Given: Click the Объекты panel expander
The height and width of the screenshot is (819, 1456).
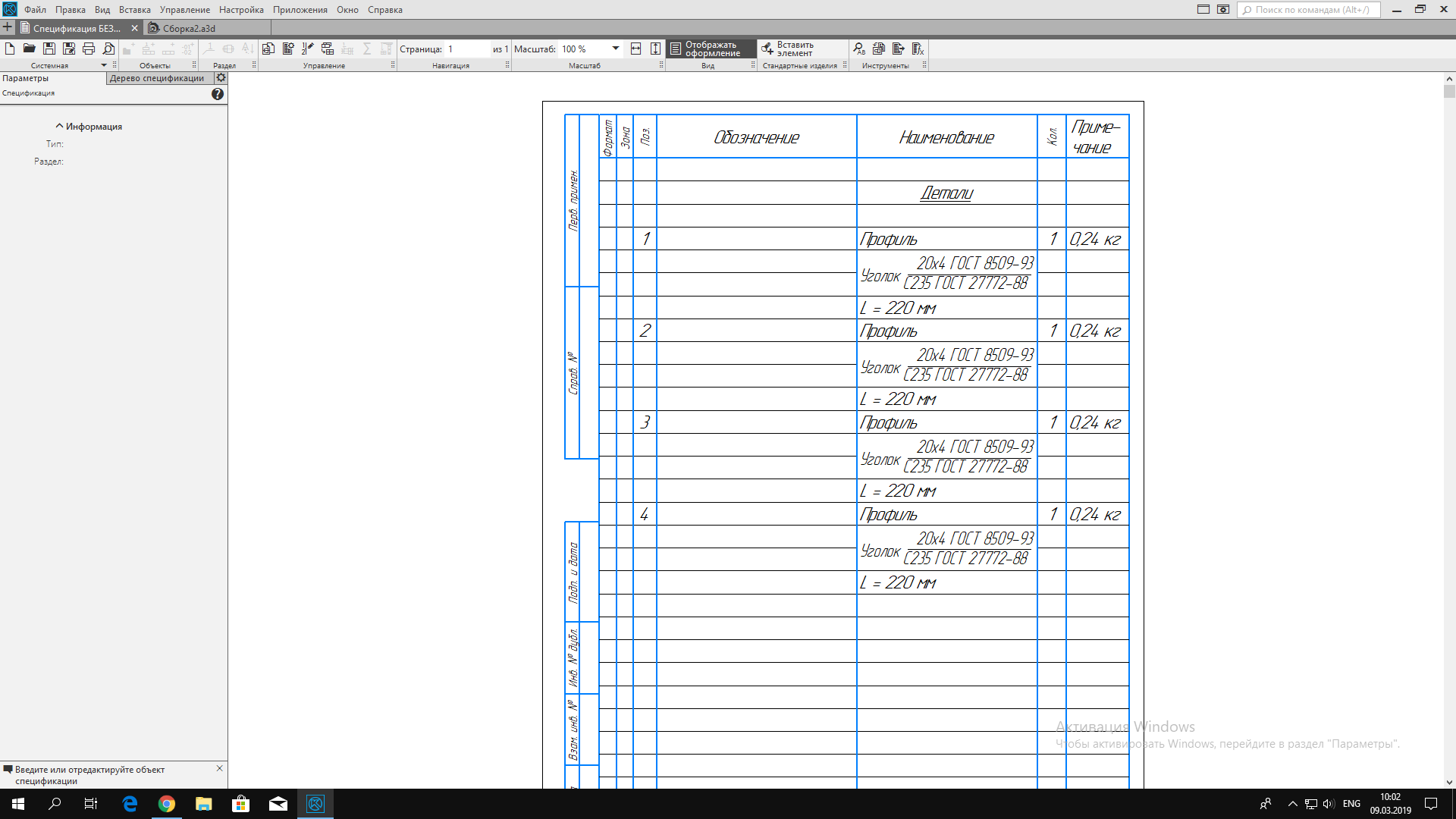Looking at the screenshot, I should [x=194, y=65].
